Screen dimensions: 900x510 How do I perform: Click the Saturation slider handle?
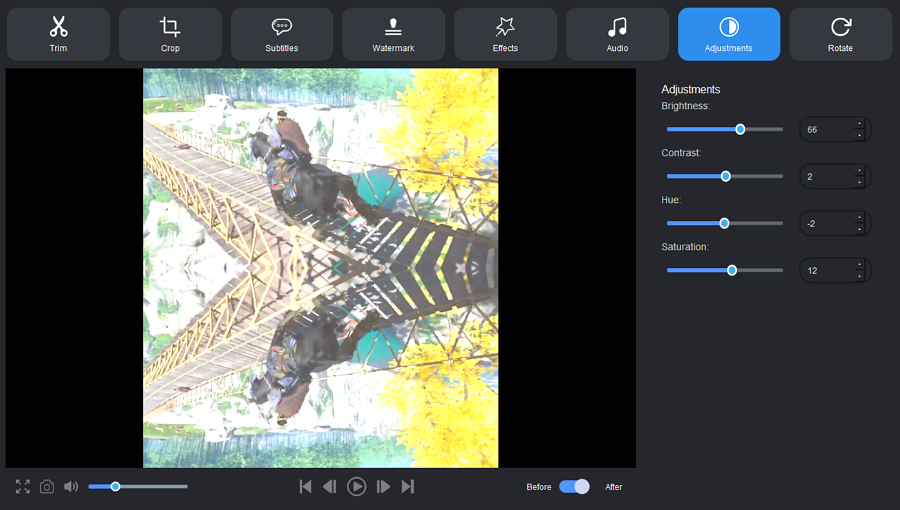click(x=732, y=271)
